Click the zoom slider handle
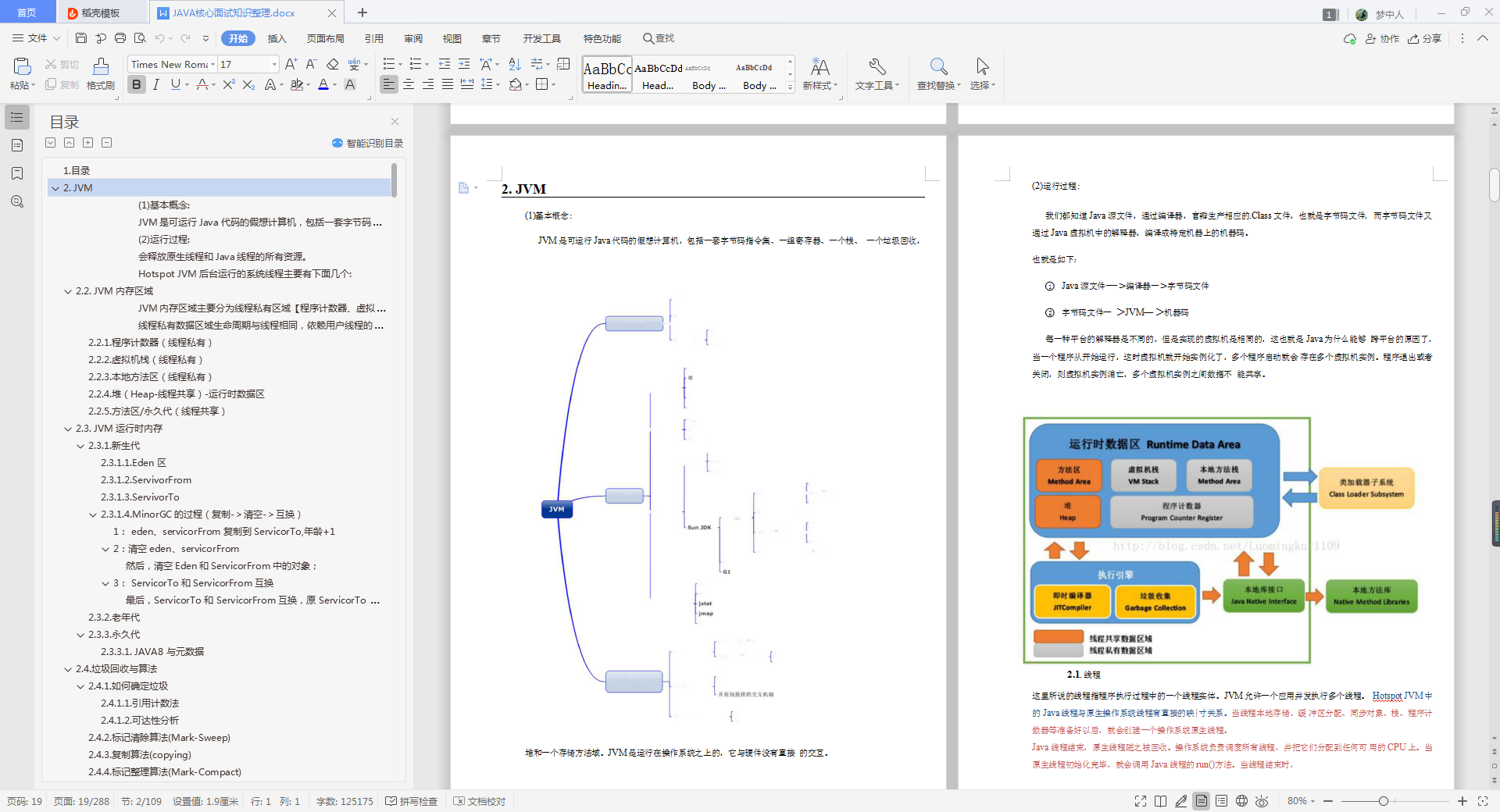 click(x=1384, y=801)
